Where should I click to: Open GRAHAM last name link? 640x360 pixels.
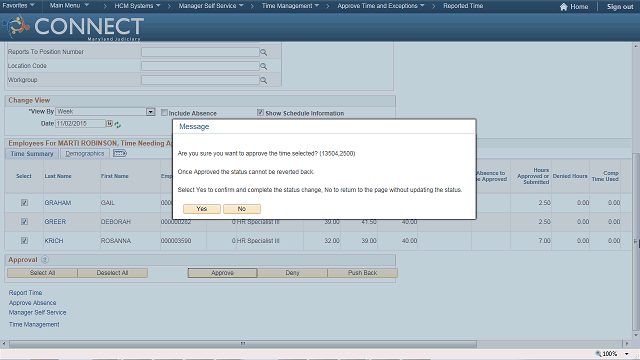tap(58, 203)
